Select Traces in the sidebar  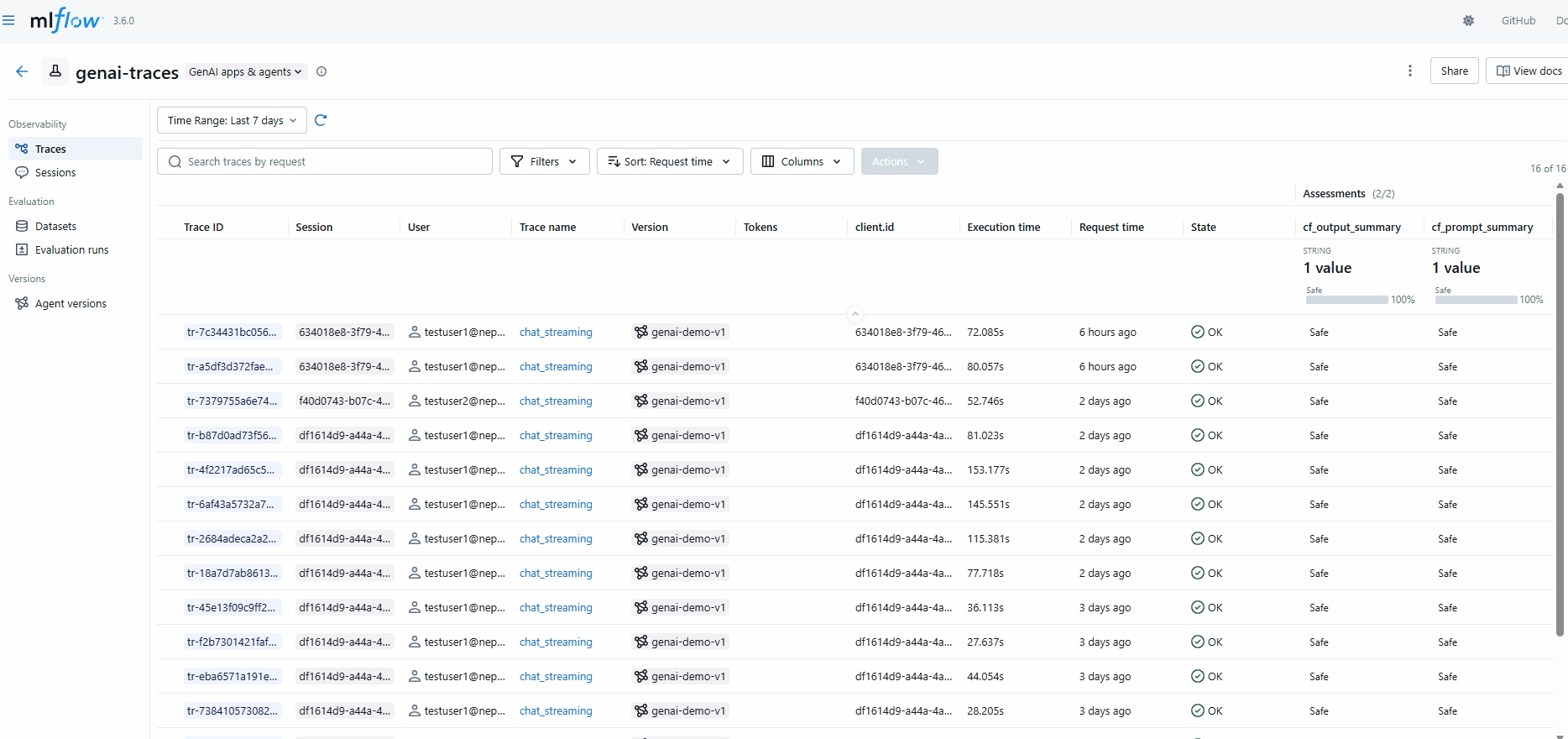point(76,149)
